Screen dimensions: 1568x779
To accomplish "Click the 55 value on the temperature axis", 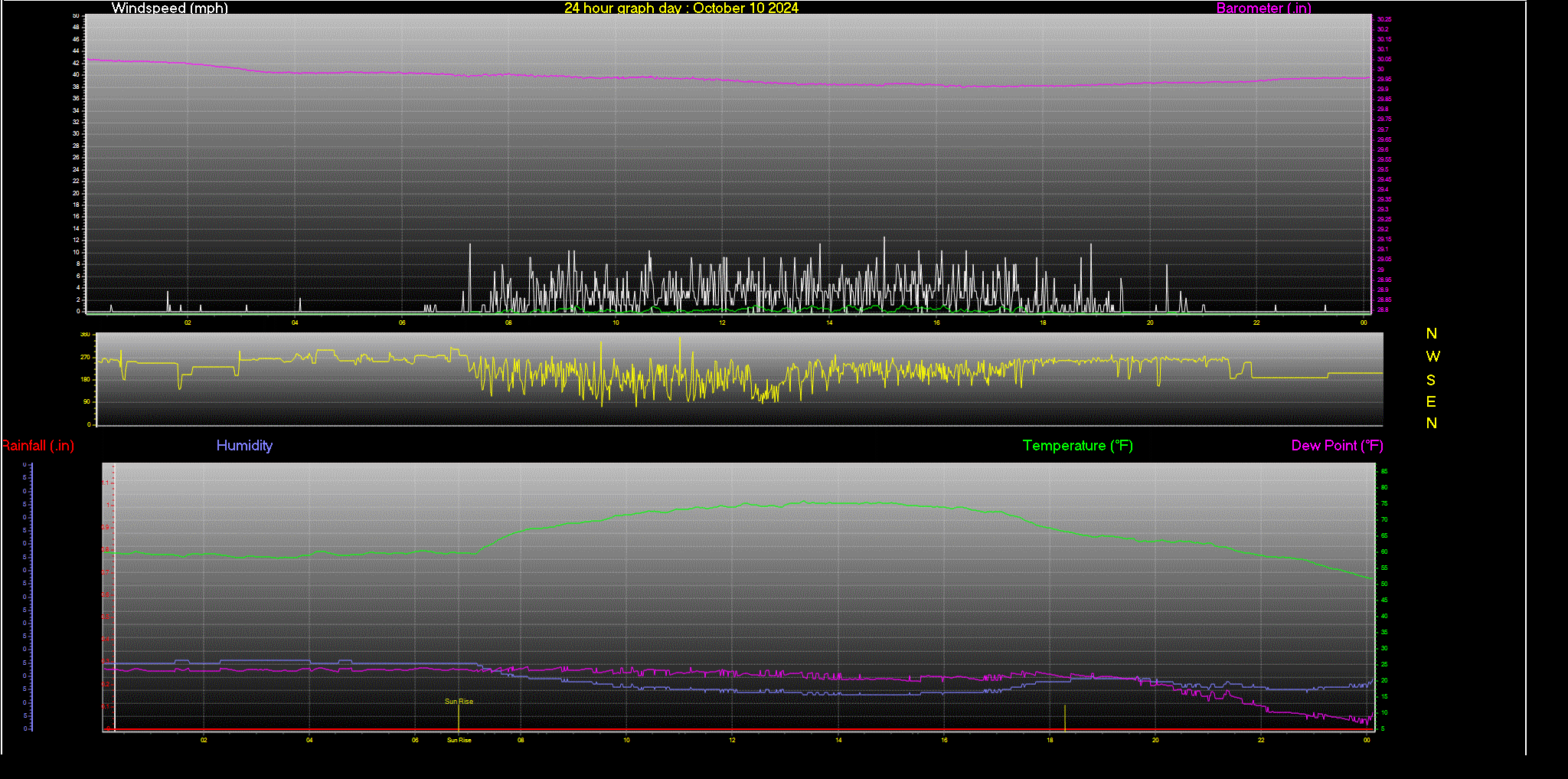I will [1384, 568].
